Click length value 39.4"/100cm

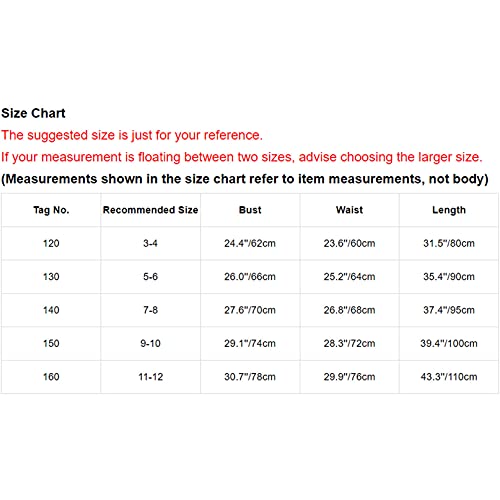pos(449,343)
